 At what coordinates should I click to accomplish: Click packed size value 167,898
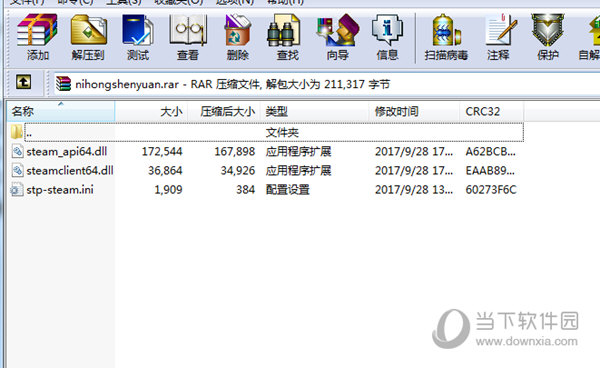pos(235,151)
